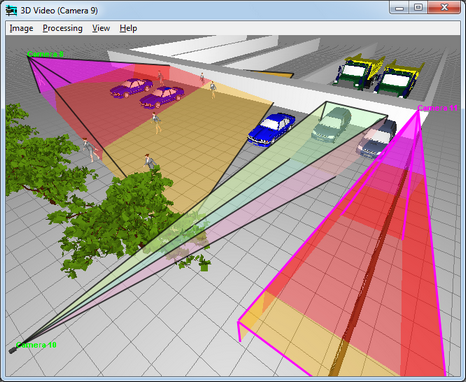Click the left green and yellow truck

click(359, 72)
